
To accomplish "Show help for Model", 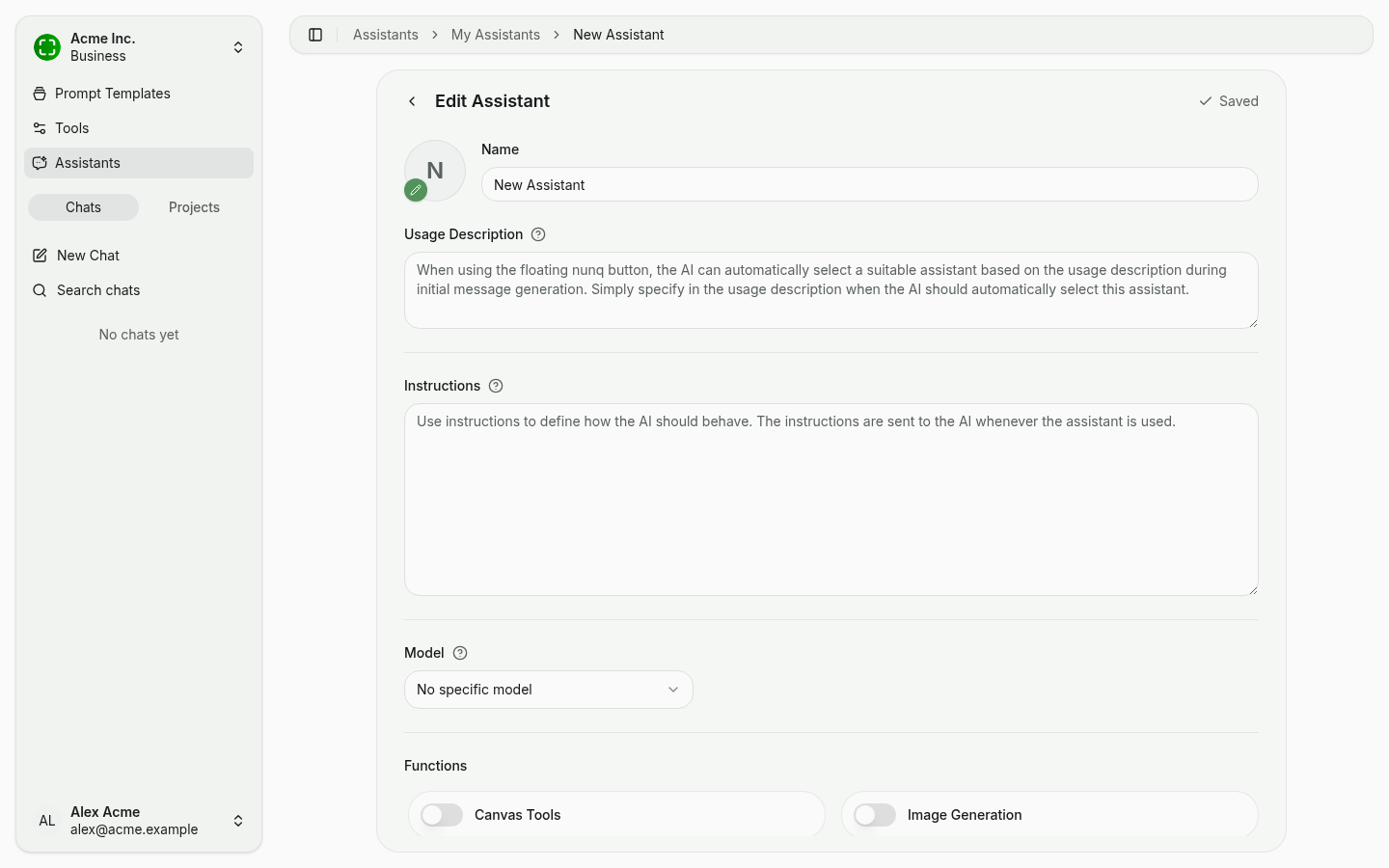I will tap(460, 653).
